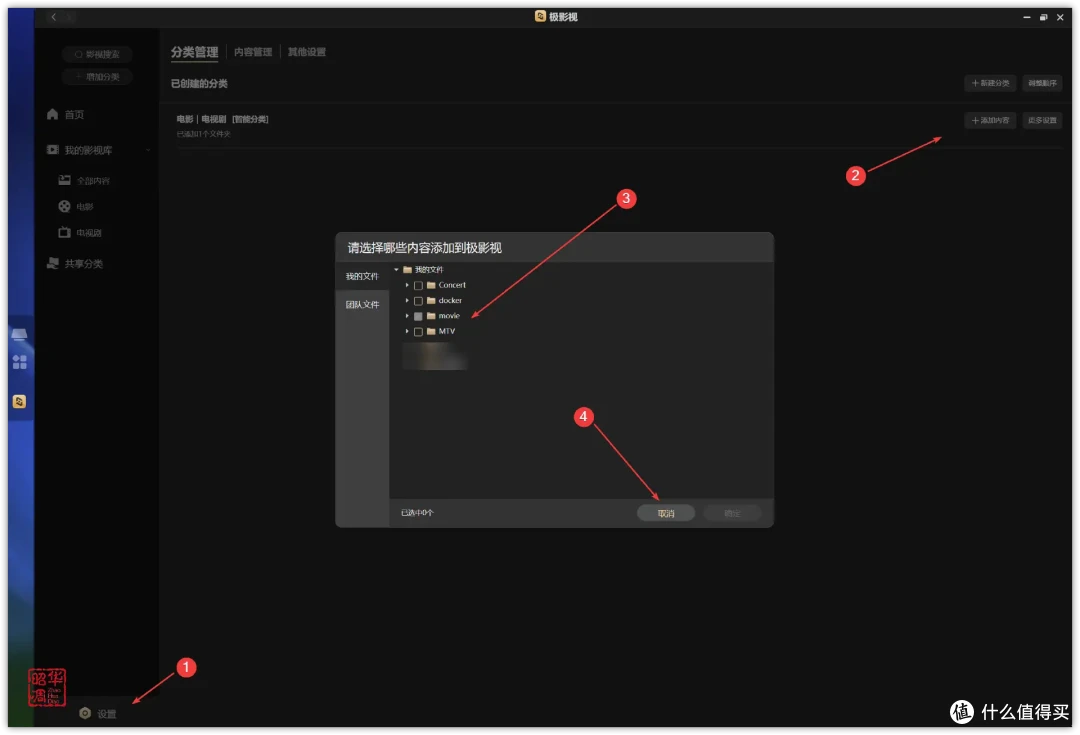Click blurred folder row below MTV
1080x735 pixels.
pyautogui.click(x=435, y=356)
